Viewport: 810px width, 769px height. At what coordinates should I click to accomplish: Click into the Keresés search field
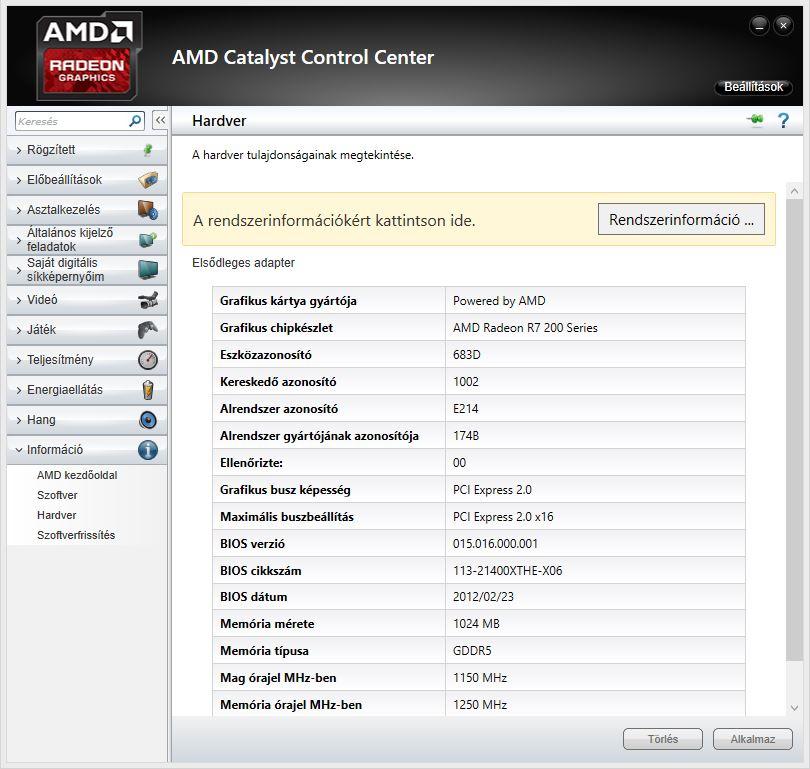tap(72, 121)
